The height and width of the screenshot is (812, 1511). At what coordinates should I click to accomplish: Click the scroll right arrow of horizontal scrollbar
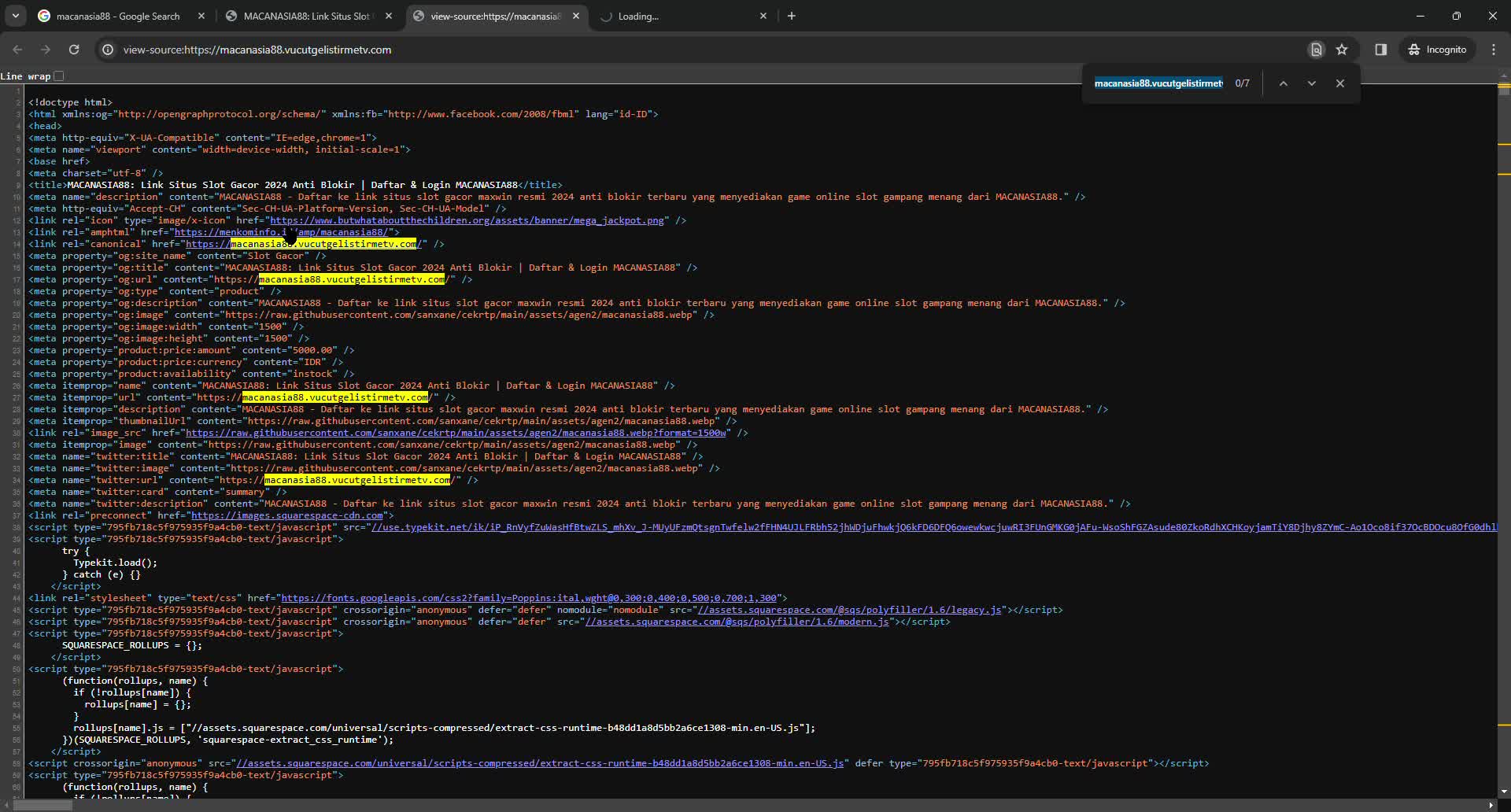1491,805
